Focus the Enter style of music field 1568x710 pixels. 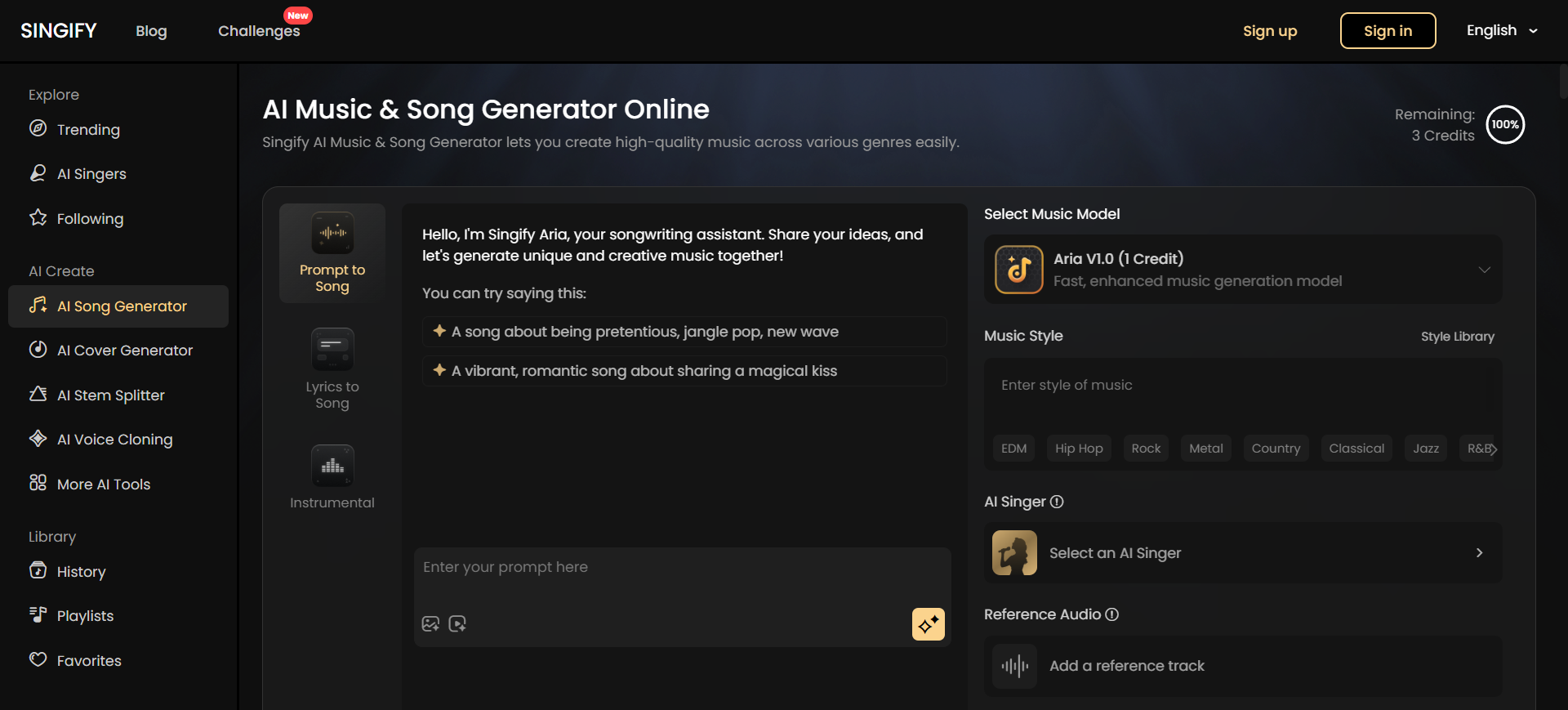1243,392
